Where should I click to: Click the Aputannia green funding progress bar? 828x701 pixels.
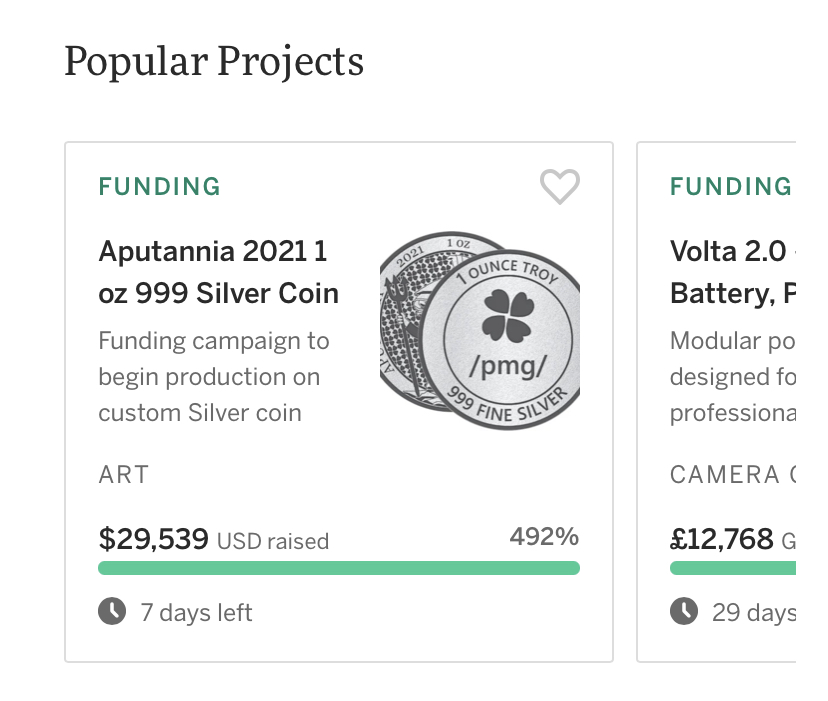(x=338, y=568)
